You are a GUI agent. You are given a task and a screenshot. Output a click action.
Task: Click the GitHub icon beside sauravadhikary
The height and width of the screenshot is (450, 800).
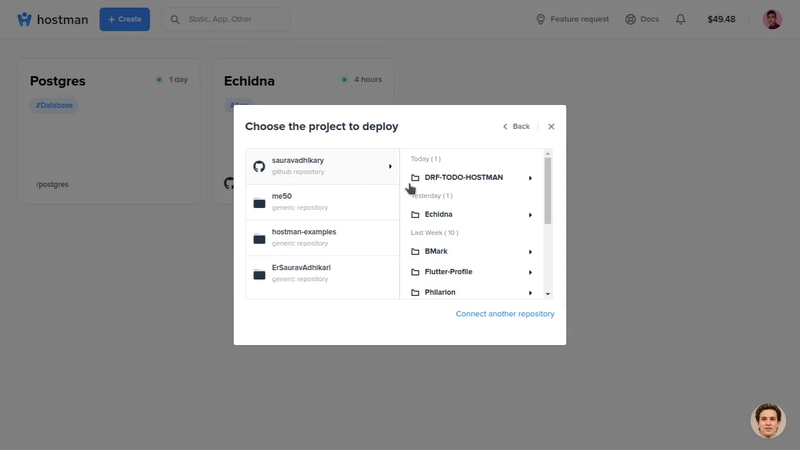coord(259,166)
